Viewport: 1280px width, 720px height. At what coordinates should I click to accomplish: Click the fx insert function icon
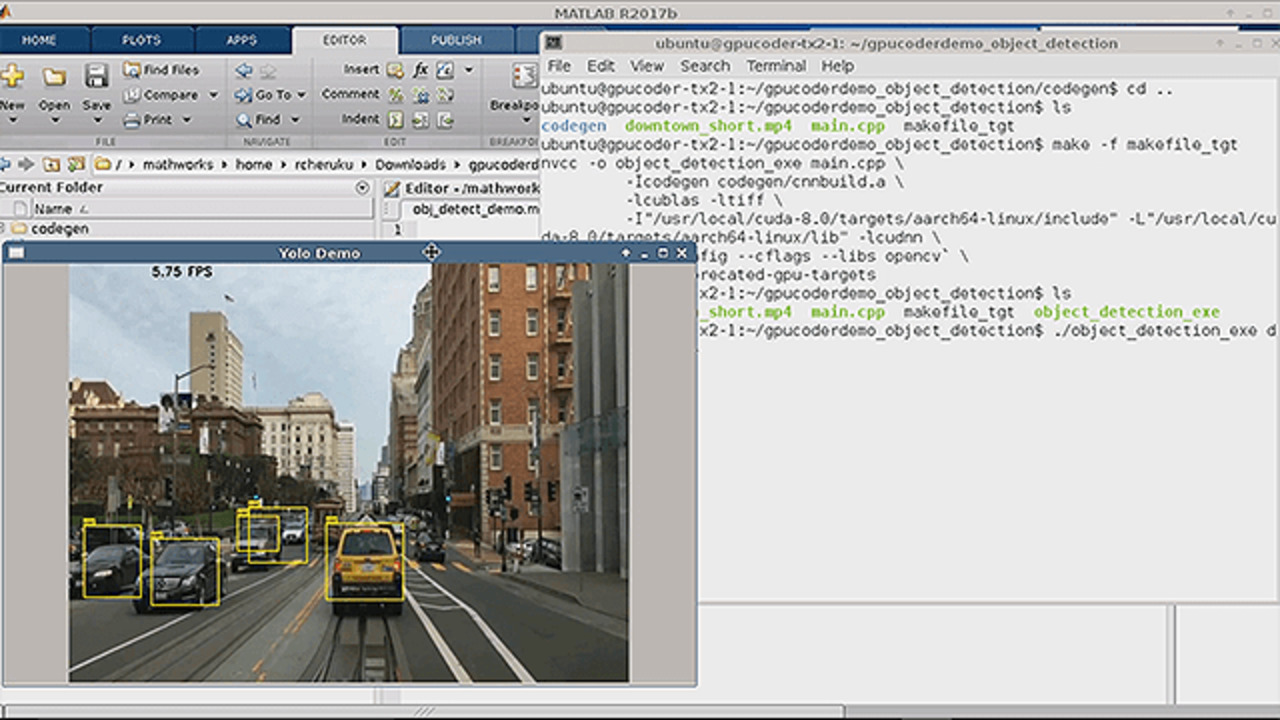(420, 70)
